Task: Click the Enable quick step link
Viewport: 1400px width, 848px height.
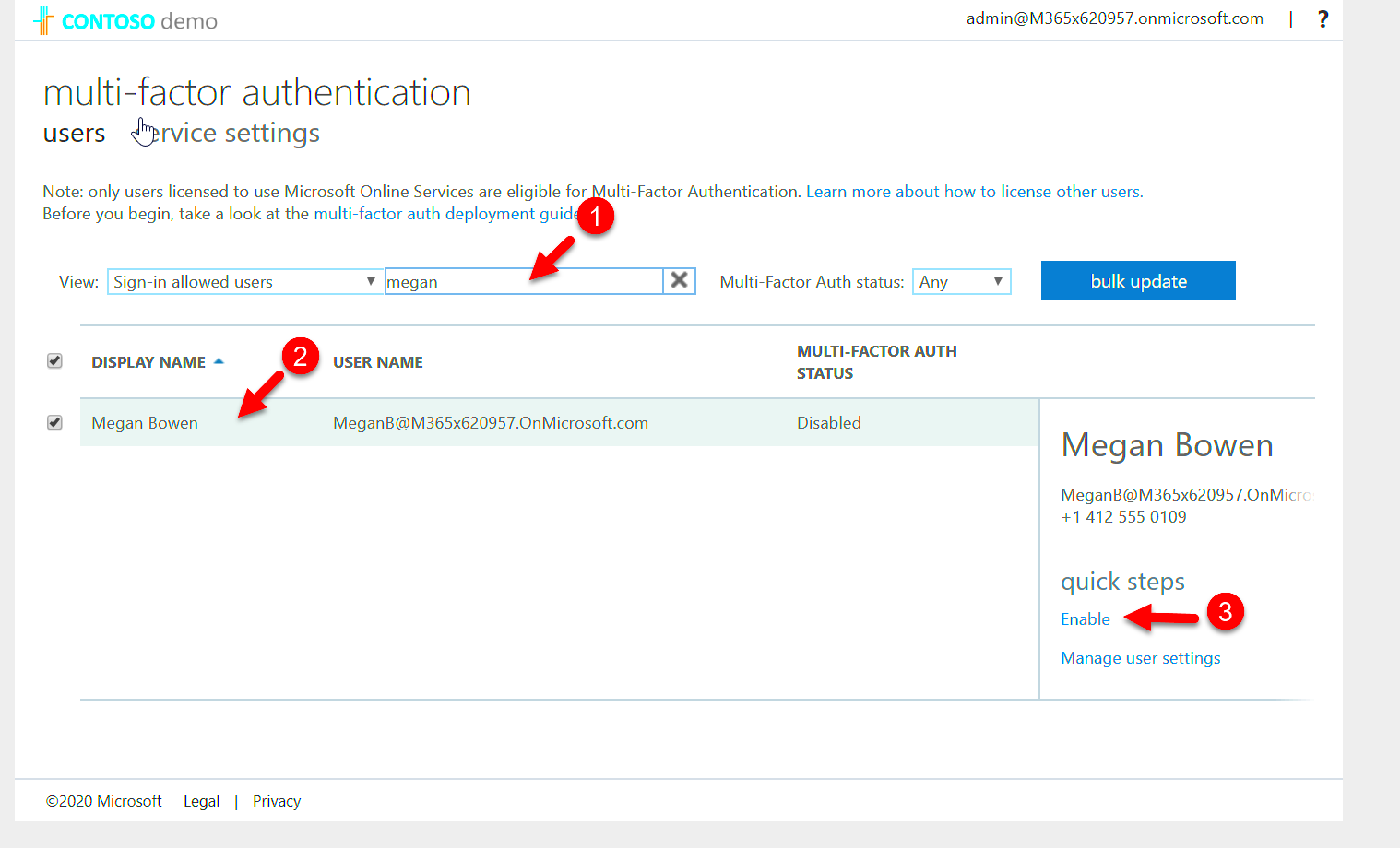Action: (1085, 618)
